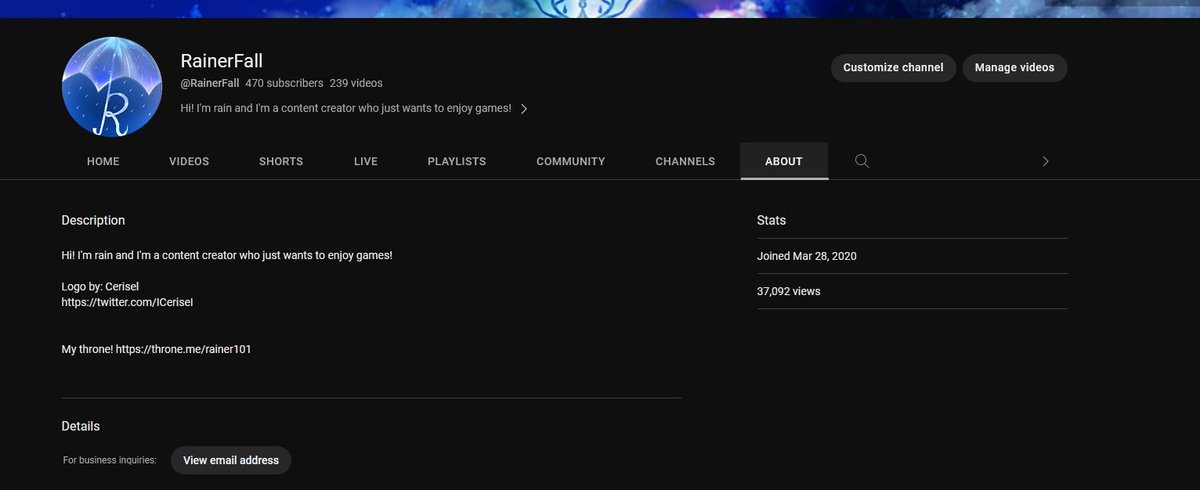Click the search magnifier icon in channel tabs
The image size is (1200, 490).
(862, 161)
